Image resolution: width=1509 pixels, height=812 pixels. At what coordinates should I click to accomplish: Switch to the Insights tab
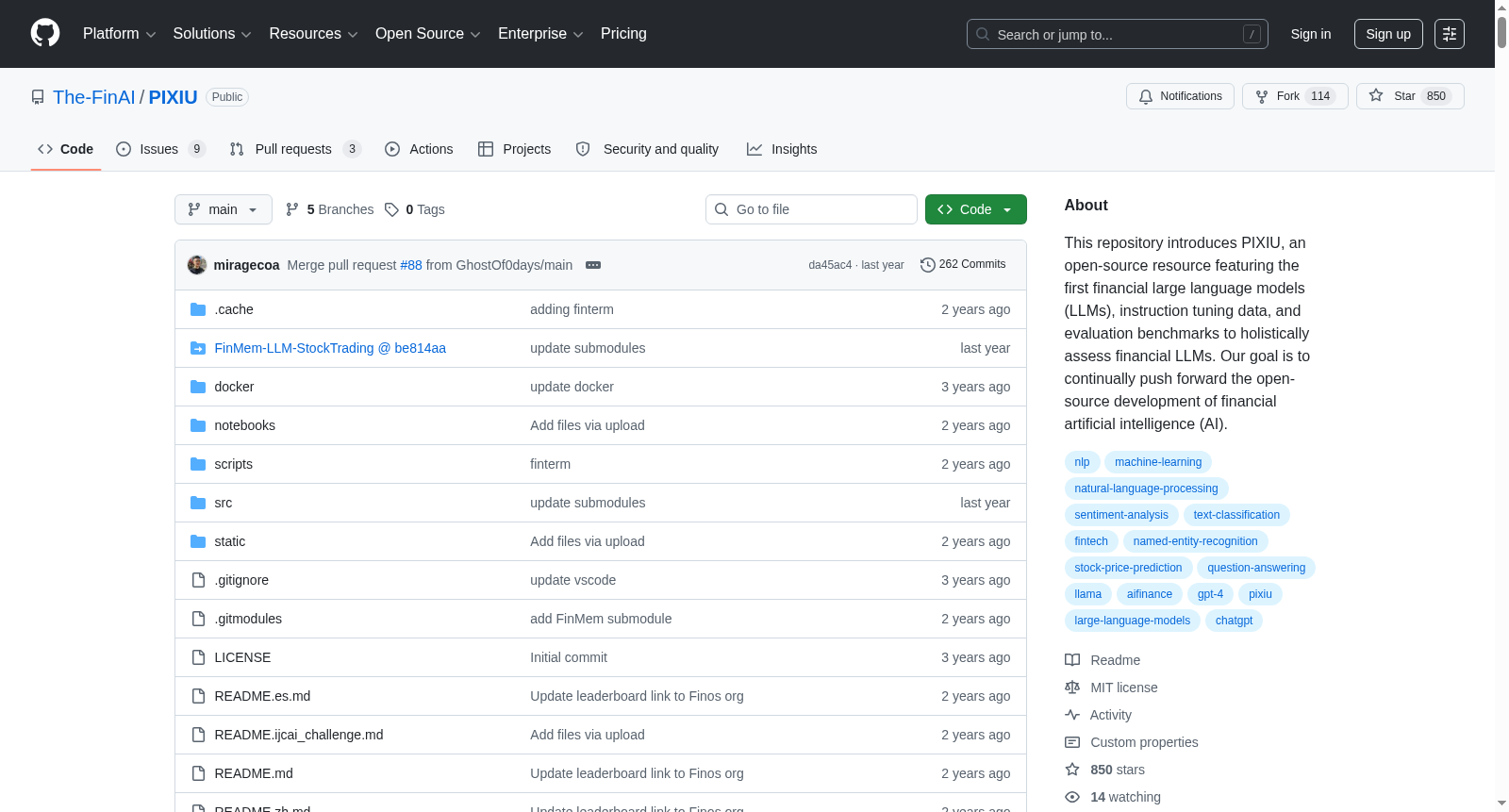tap(782, 149)
